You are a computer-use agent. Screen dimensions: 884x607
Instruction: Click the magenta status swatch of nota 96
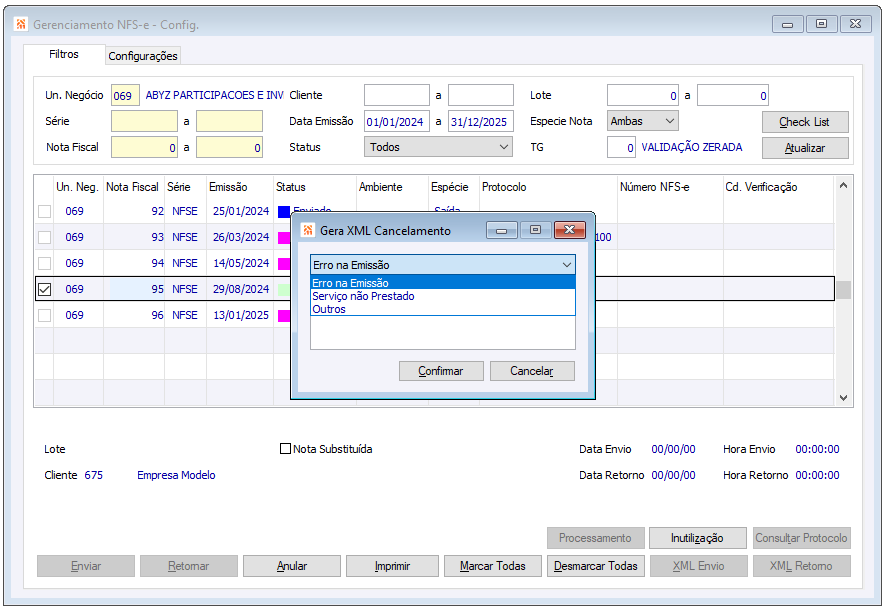(x=284, y=316)
